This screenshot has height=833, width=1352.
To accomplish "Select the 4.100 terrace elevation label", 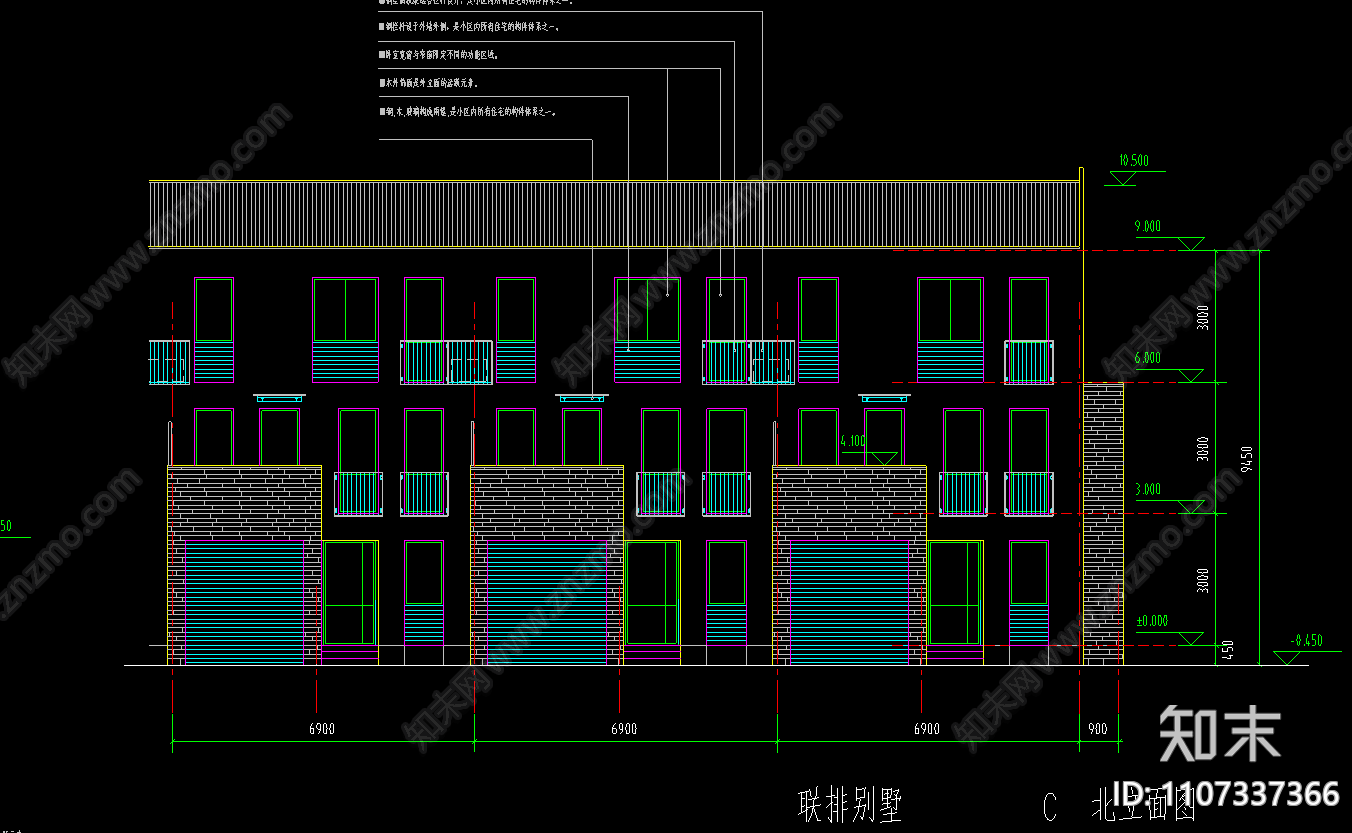I will [x=853, y=441].
